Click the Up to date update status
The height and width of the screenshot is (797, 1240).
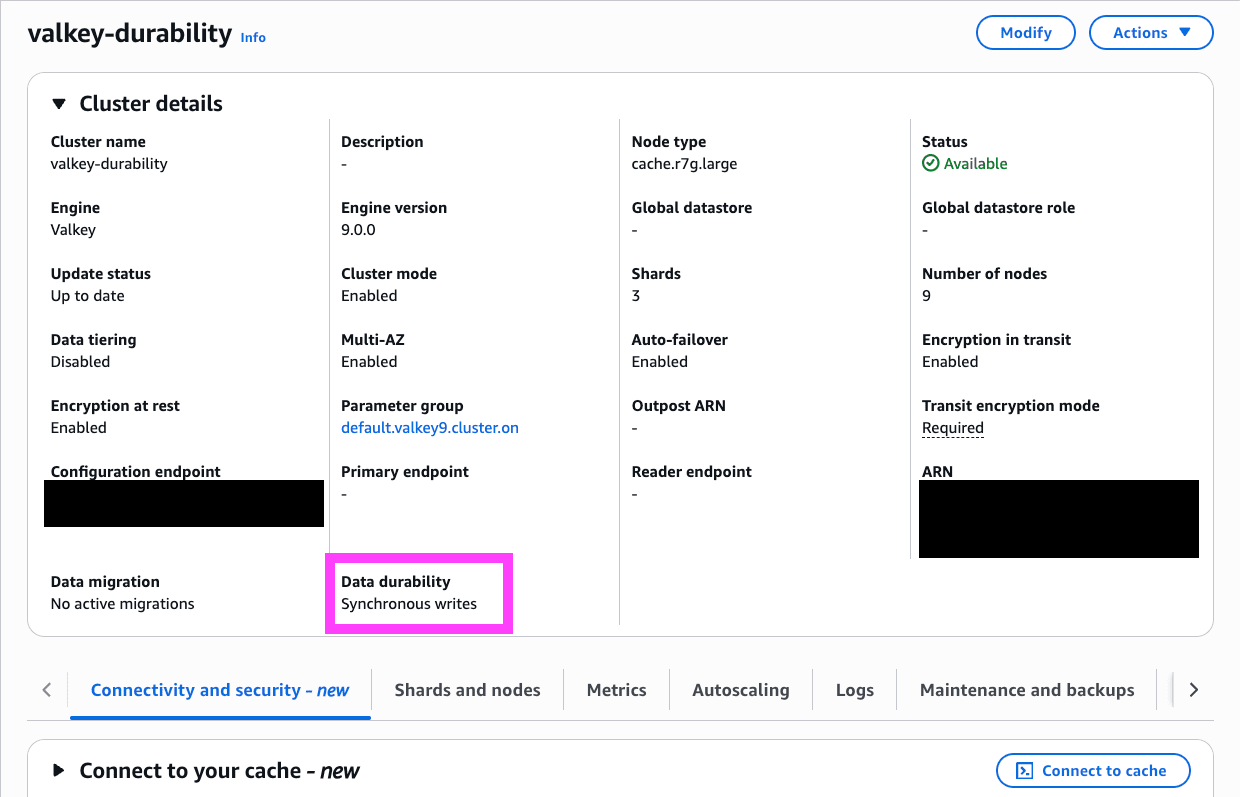click(88, 296)
